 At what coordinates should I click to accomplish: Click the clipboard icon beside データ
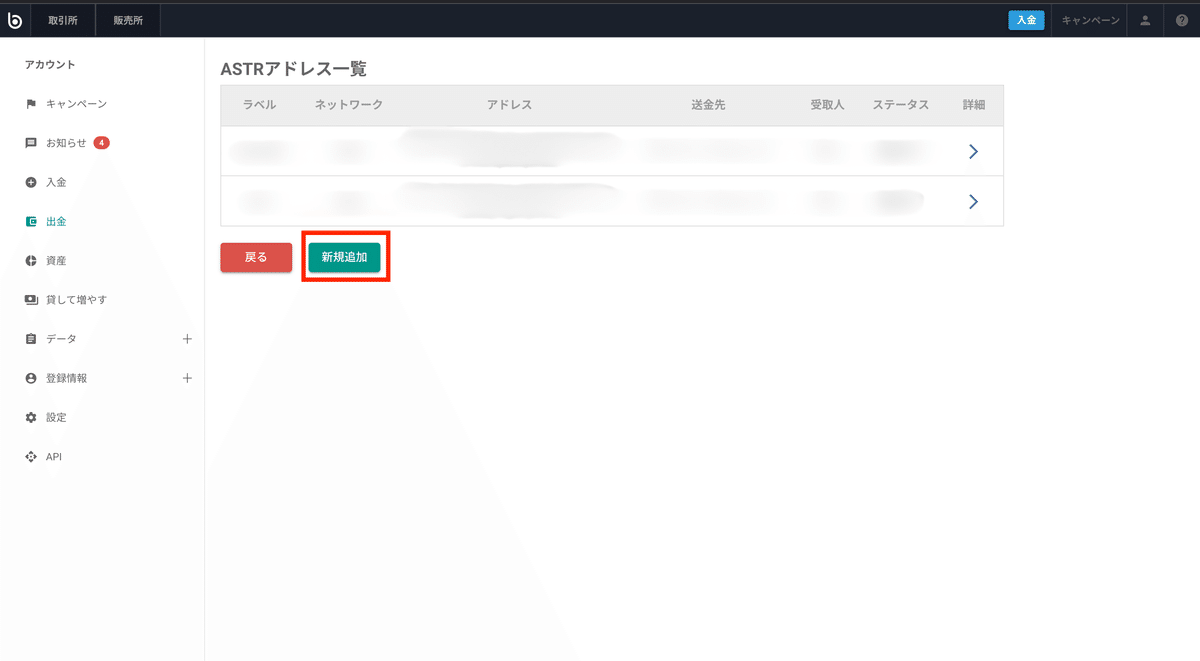[x=31, y=339]
